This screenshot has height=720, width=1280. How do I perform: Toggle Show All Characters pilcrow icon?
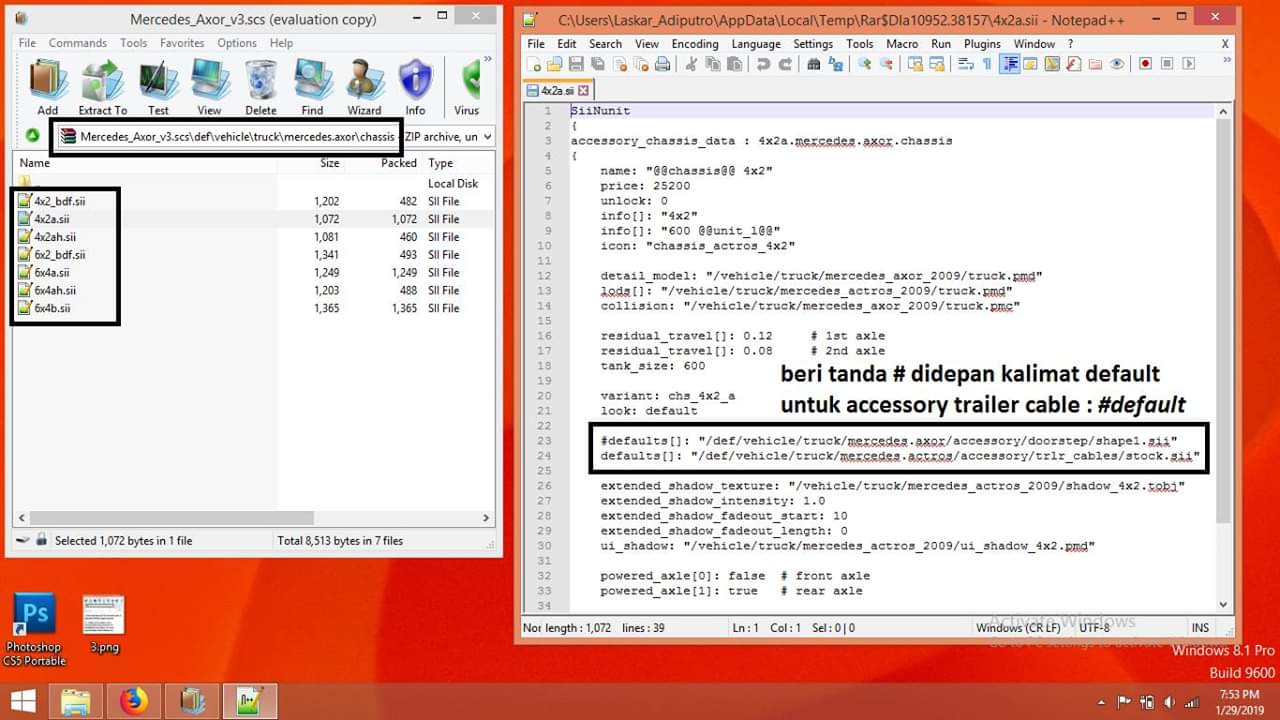pos(987,64)
